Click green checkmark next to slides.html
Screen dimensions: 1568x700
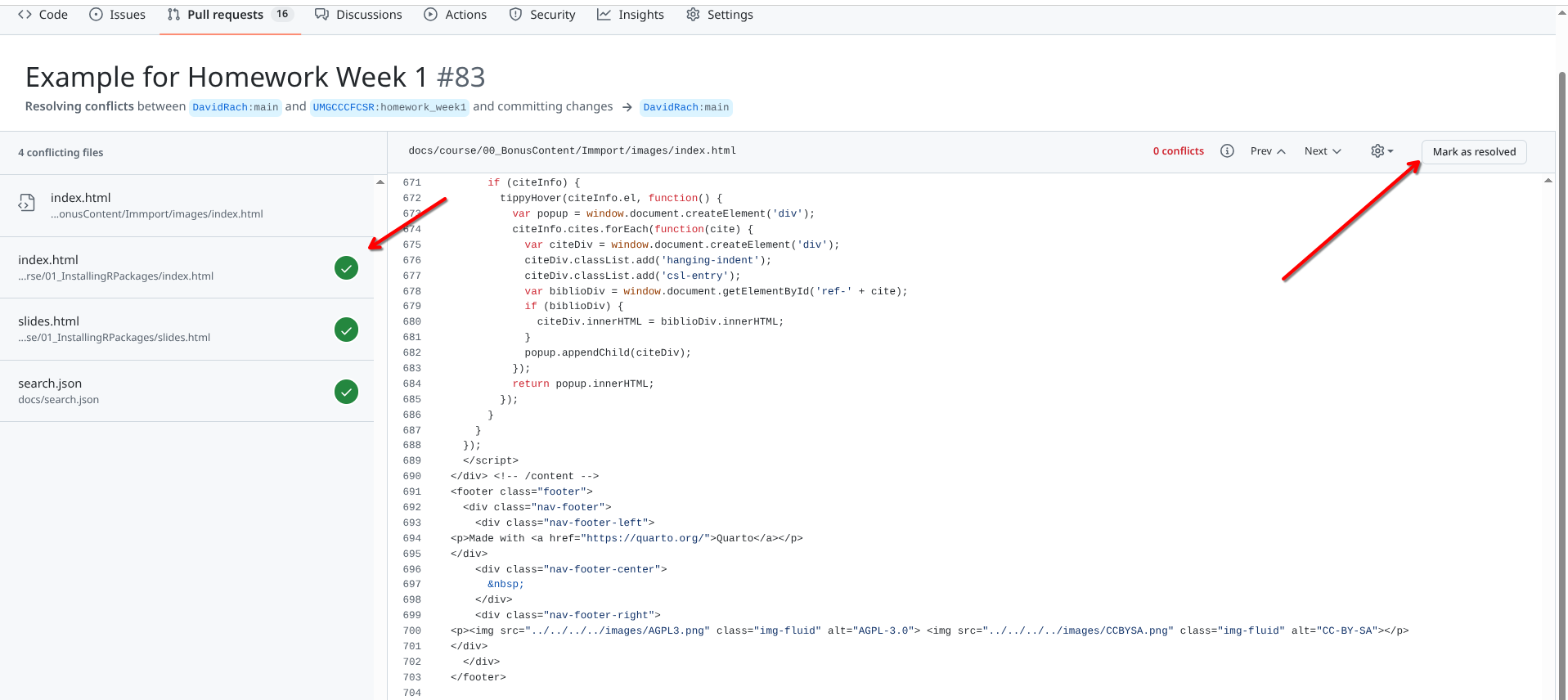[346, 330]
